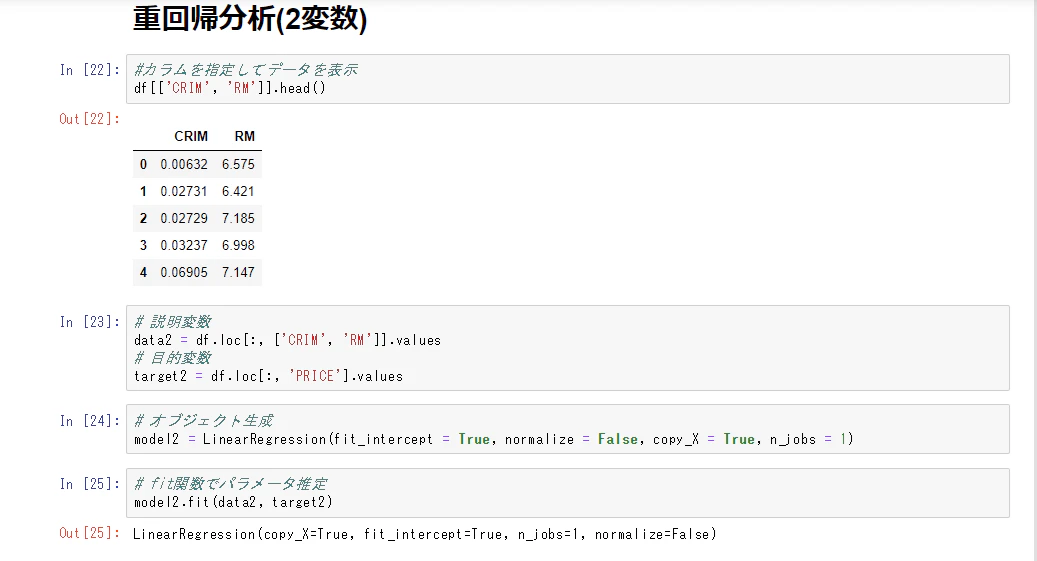This screenshot has width=1037, height=561.
Task: Select code cell In [23] defining data2
Action: 567,348
